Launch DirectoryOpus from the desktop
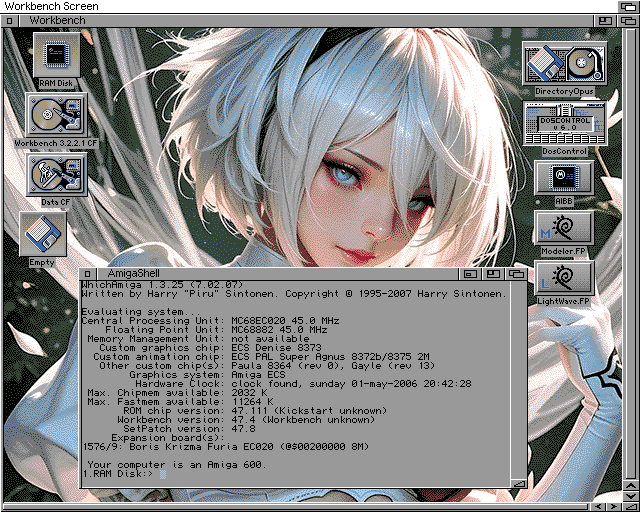Screen dimensions: 640x512 point(564,64)
